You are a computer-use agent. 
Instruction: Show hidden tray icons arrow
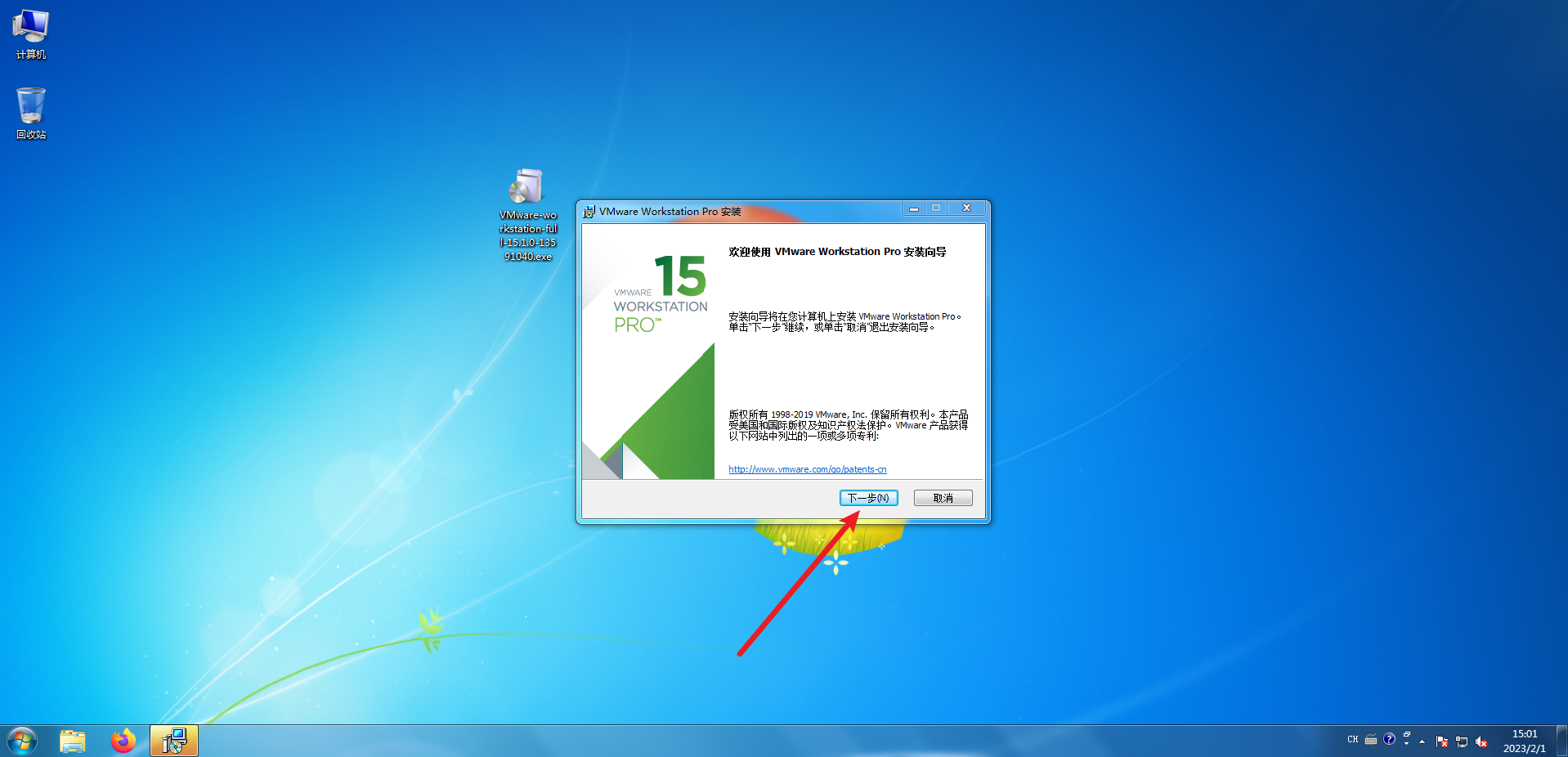(1422, 741)
